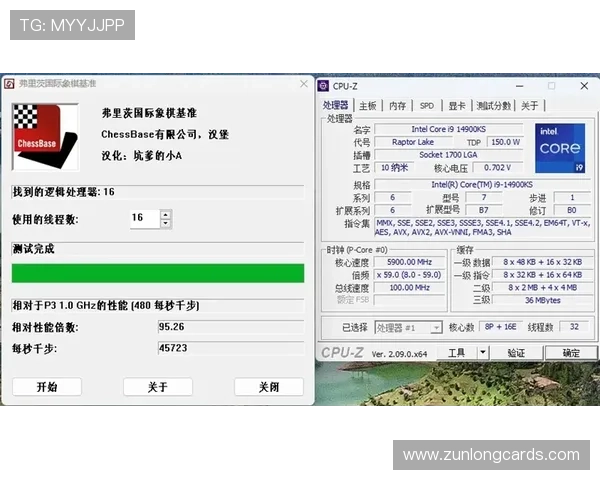
Task: Minimize the CPU-Z window
Action: (520, 86)
